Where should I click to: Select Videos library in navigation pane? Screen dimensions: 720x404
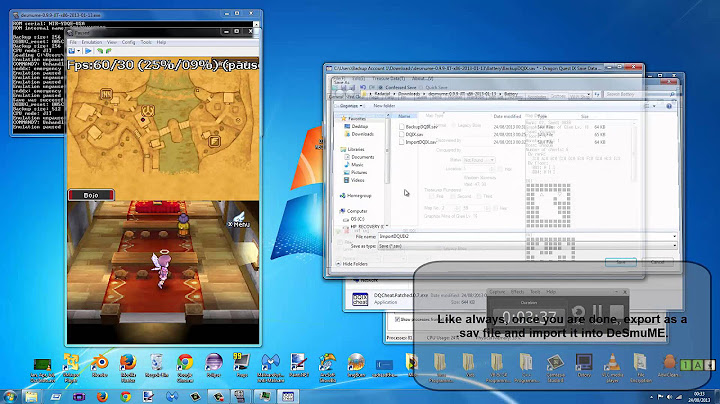coord(354,180)
